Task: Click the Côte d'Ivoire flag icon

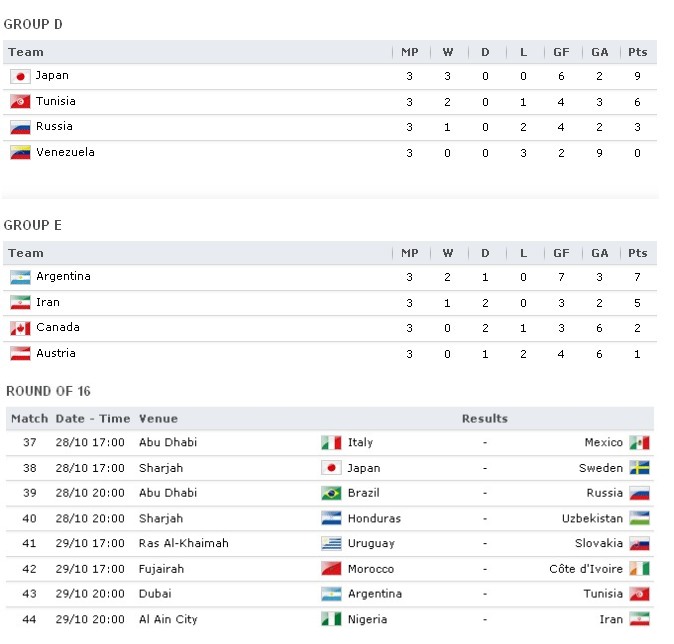Action: click(640, 569)
